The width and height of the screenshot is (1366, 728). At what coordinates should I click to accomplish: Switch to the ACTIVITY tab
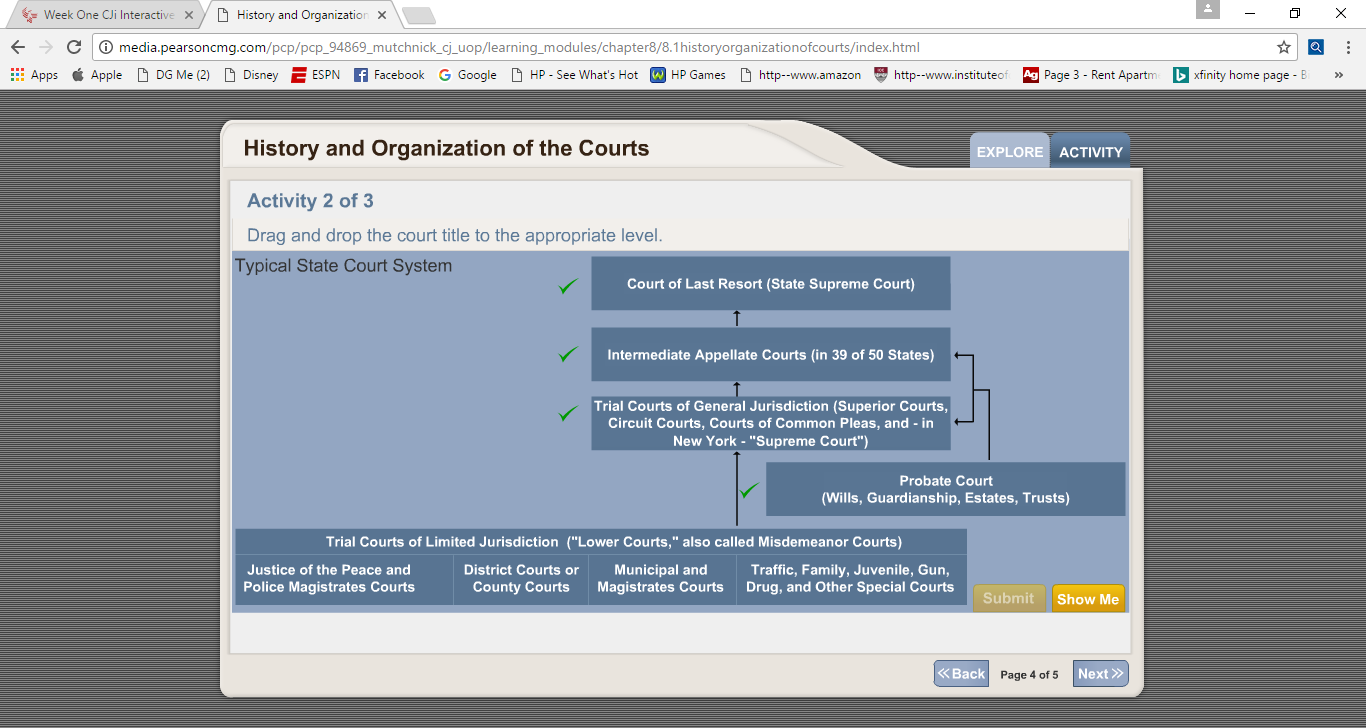1090,152
